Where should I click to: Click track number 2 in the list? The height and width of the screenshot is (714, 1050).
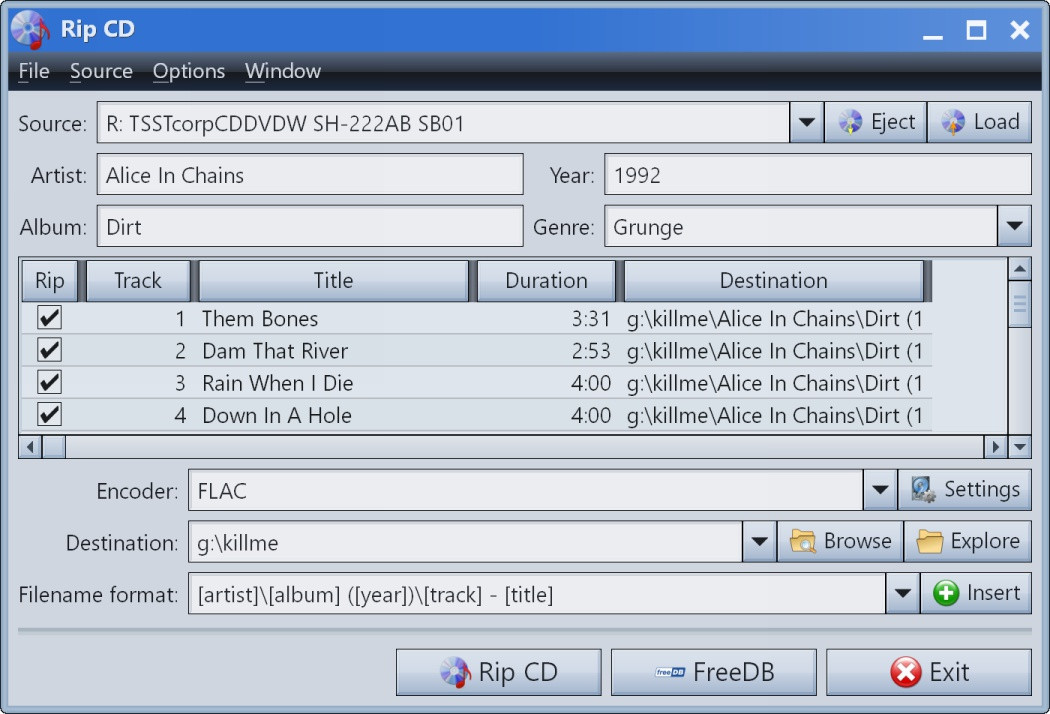[180, 351]
